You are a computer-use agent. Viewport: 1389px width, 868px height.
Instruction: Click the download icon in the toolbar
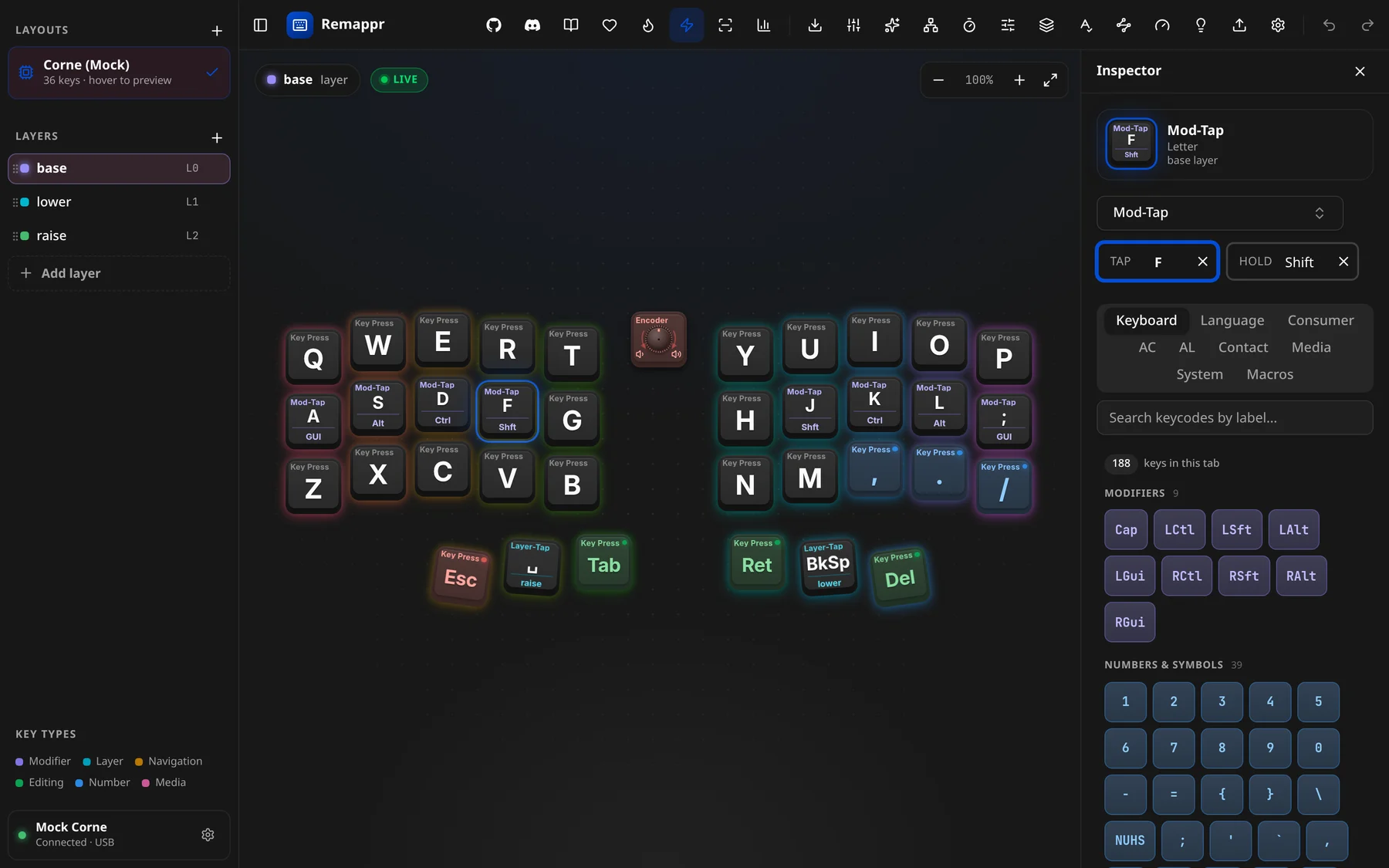pyautogui.click(x=815, y=25)
